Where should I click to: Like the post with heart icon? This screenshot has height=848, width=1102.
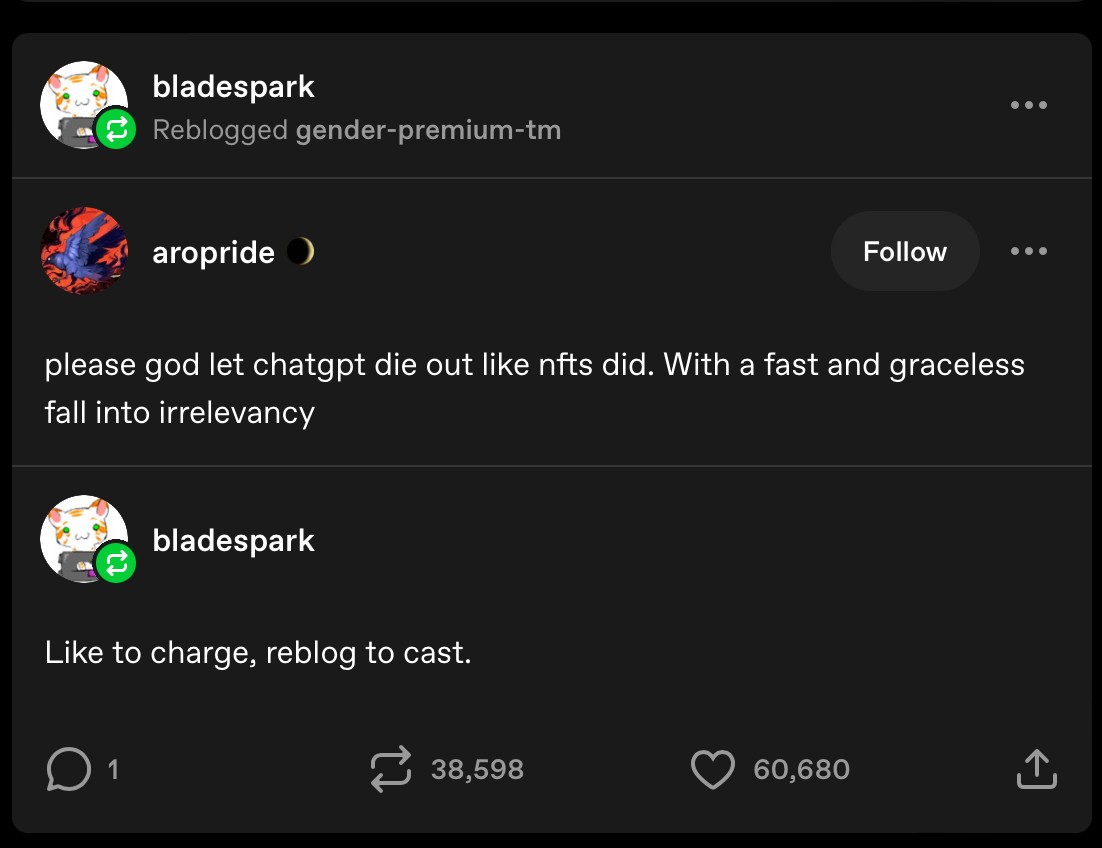pyautogui.click(x=712, y=769)
